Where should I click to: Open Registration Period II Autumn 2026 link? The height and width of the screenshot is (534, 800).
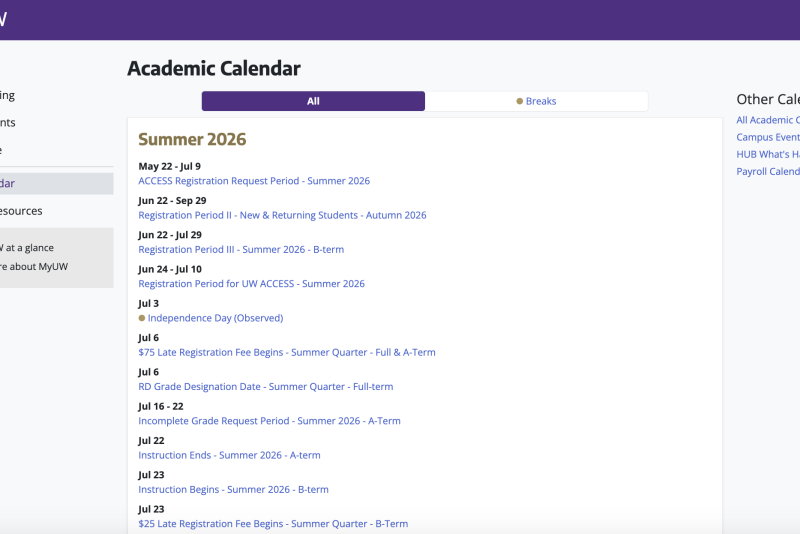pyautogui.click(x=282, y=215)
